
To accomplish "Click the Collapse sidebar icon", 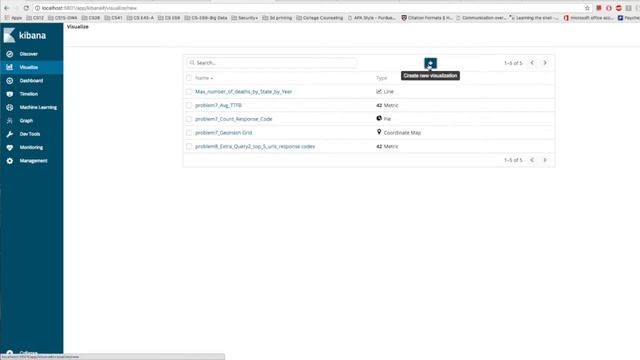I will coord(10,352).
